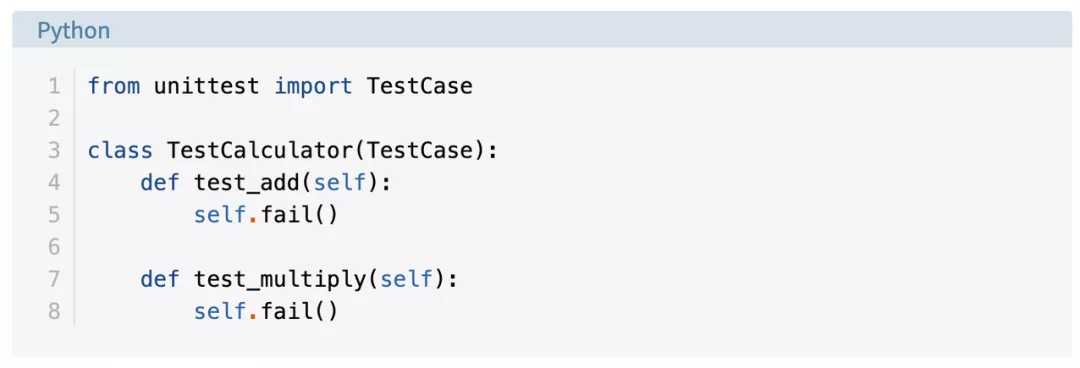Image resolution: width=1080 pixels, height=368 pixels.
Task: Click the 'from' keyword on line 1
Action: tap(114, 86)
